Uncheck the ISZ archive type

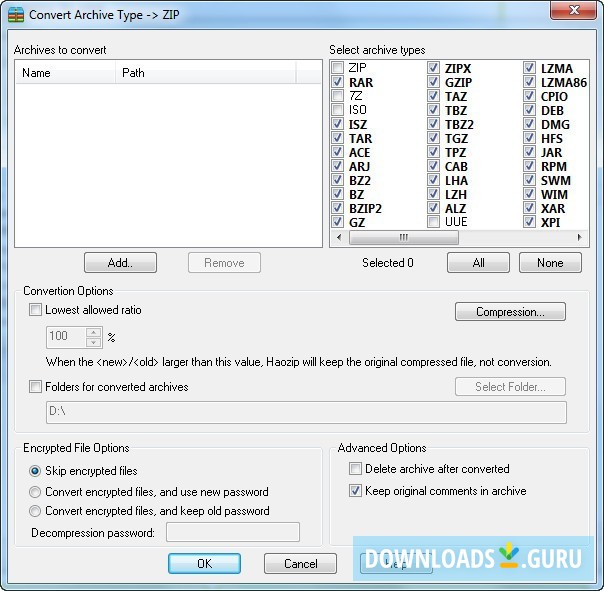pos(337,124)
